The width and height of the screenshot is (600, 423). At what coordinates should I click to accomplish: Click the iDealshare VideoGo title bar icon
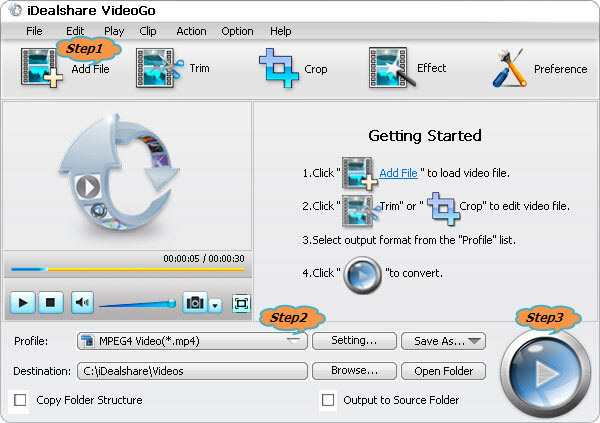15,10
